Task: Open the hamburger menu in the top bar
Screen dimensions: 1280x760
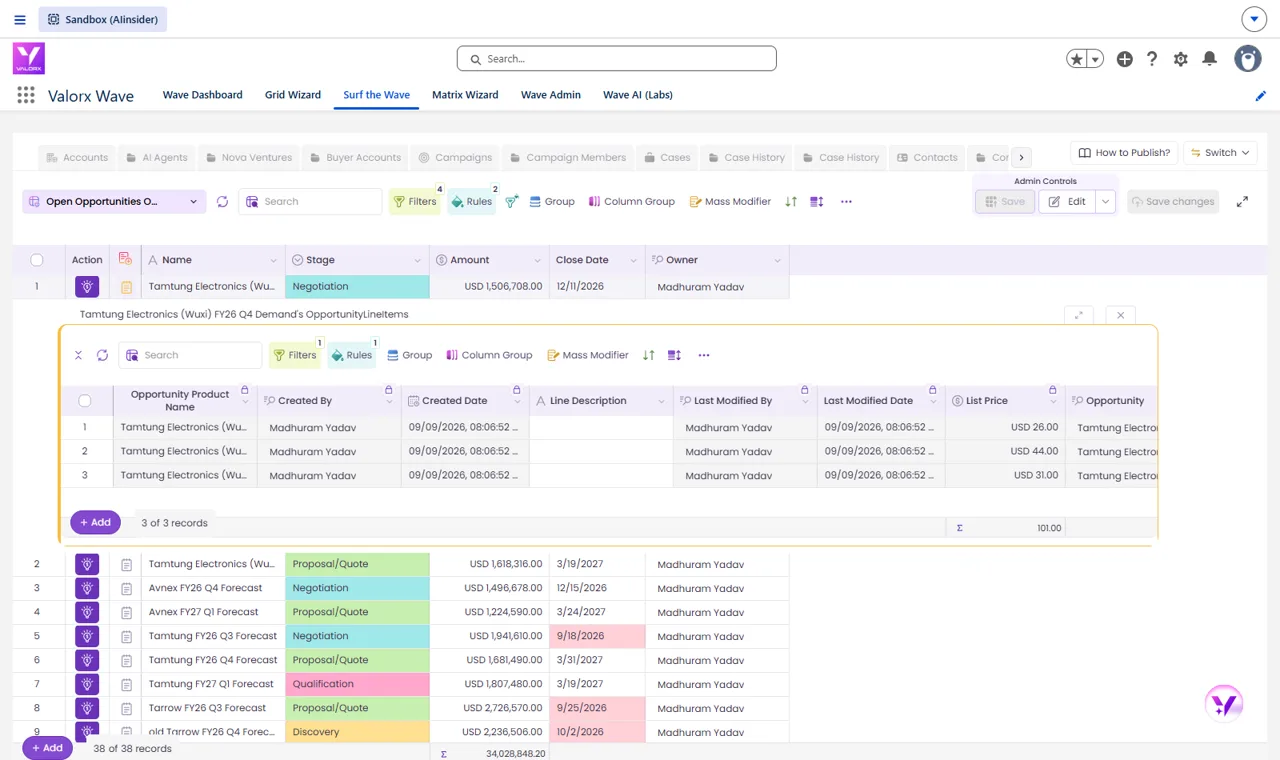Action: pyautogui.click(x=20, y=19)
